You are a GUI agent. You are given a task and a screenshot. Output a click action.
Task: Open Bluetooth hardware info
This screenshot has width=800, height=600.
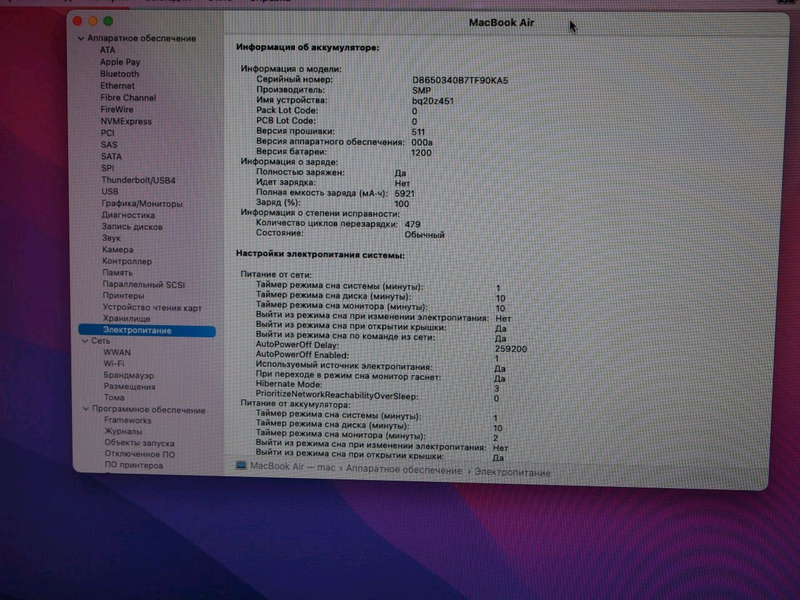coord(119,73)
